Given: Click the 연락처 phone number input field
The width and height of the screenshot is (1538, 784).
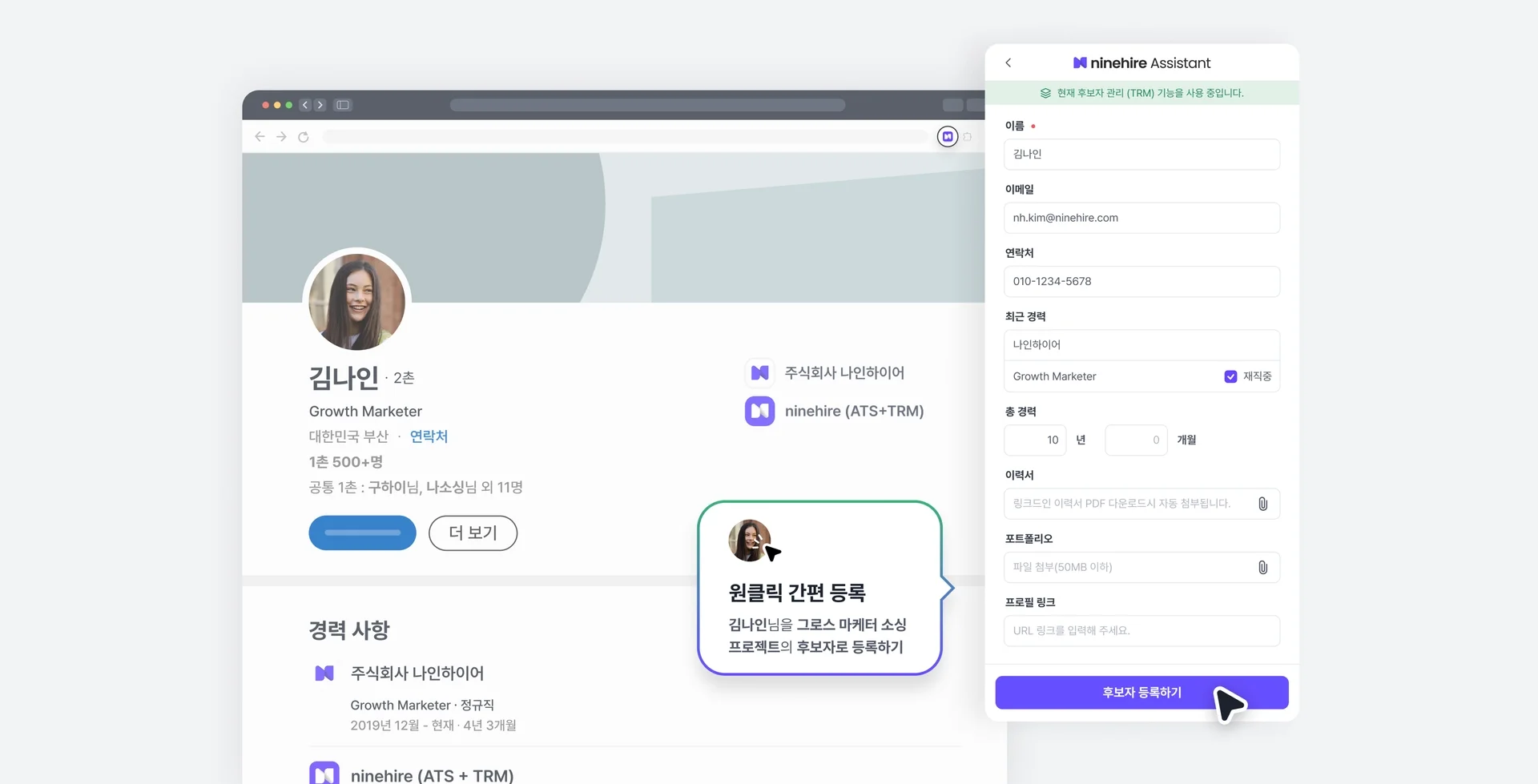Looking at the screenshot, I should (1141, 281).
